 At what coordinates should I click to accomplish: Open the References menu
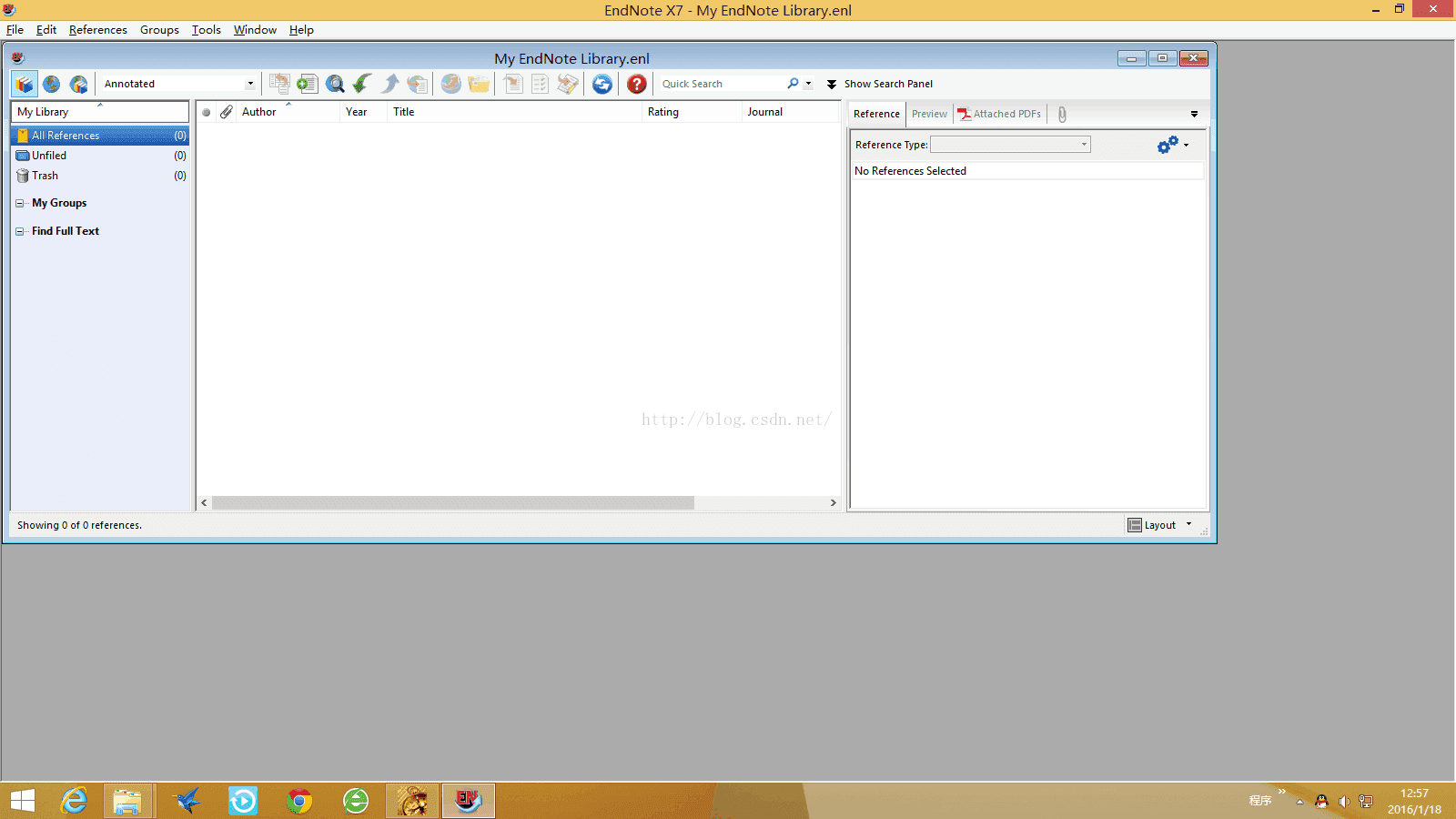pyautogui.click(x=98, y=30)
